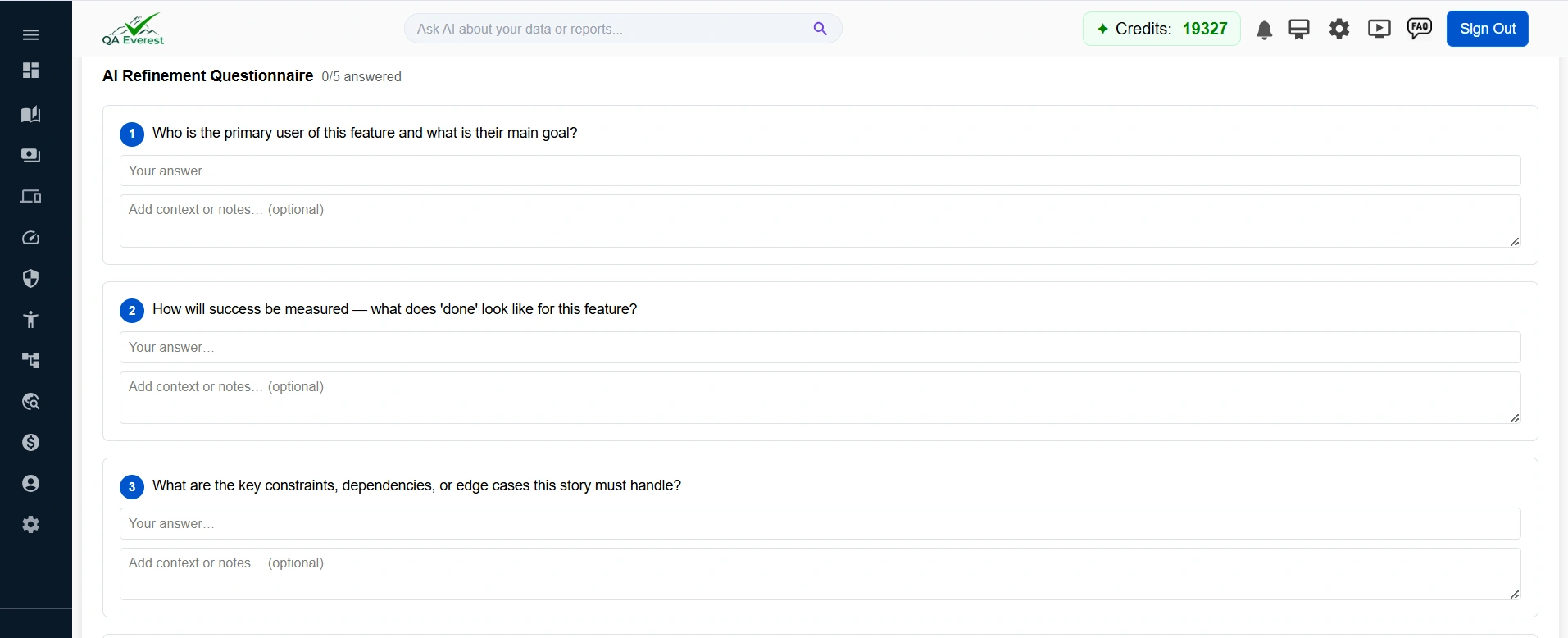Click the video tutorial play icon

click(1379, 30)
